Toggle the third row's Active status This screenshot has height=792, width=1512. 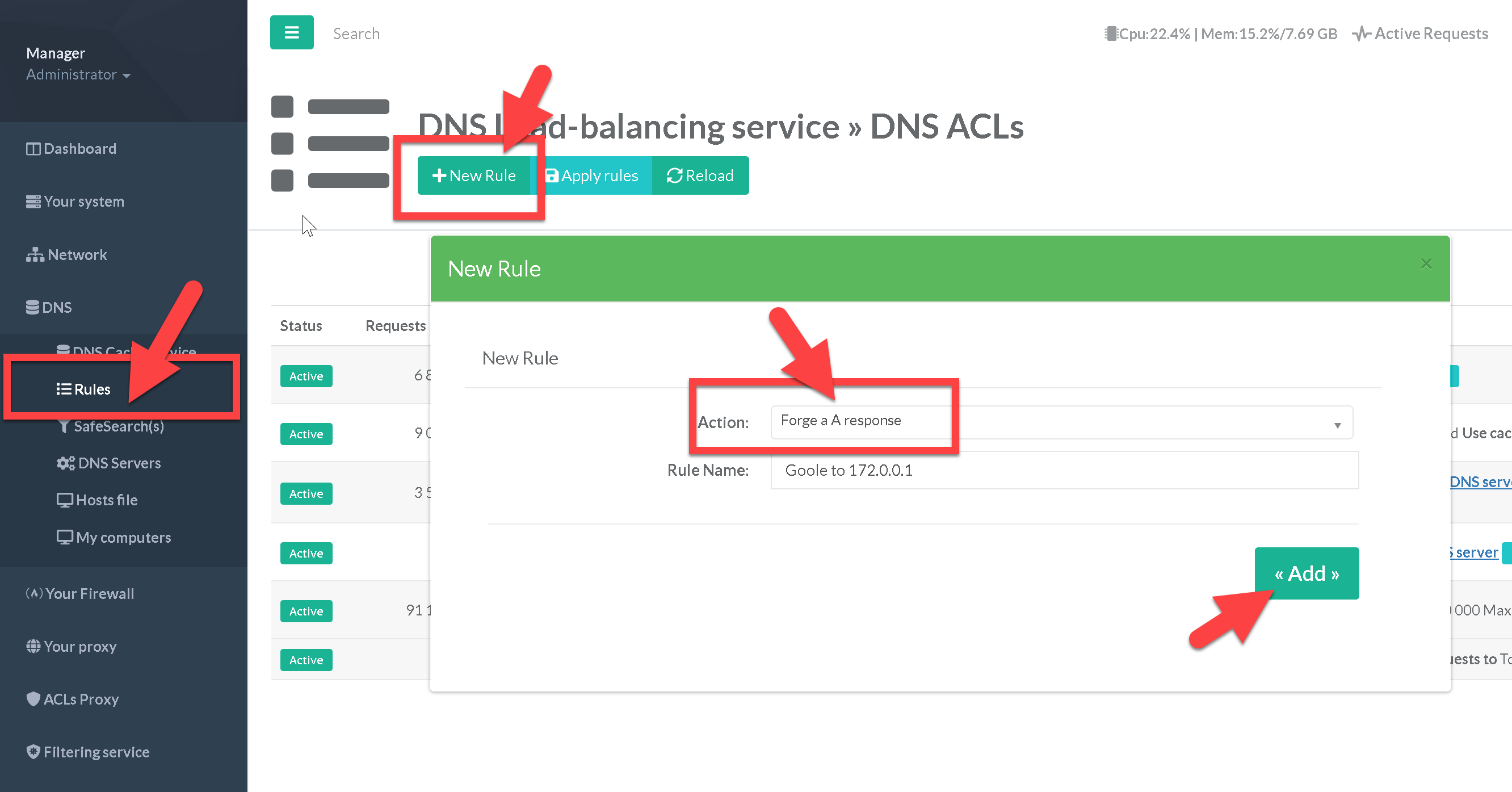pyautogui.click(x=306, y=494)
